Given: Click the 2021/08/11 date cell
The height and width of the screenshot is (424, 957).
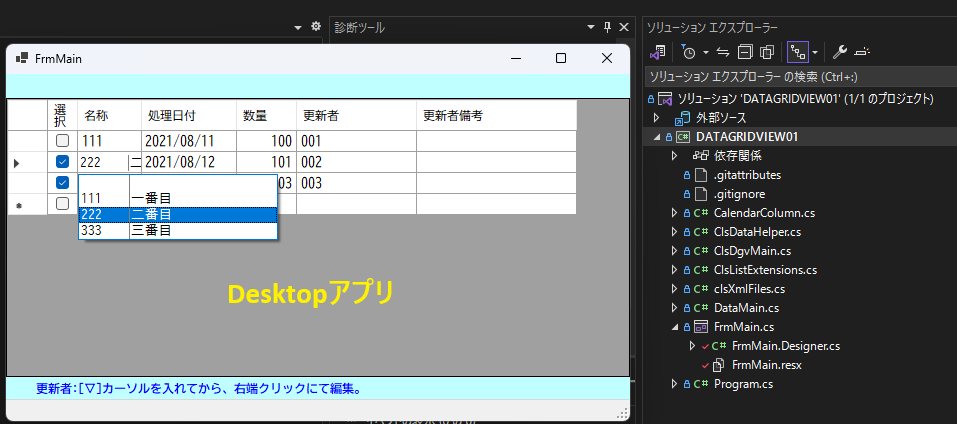Looking at the screenshot, I should pos(189,141).
